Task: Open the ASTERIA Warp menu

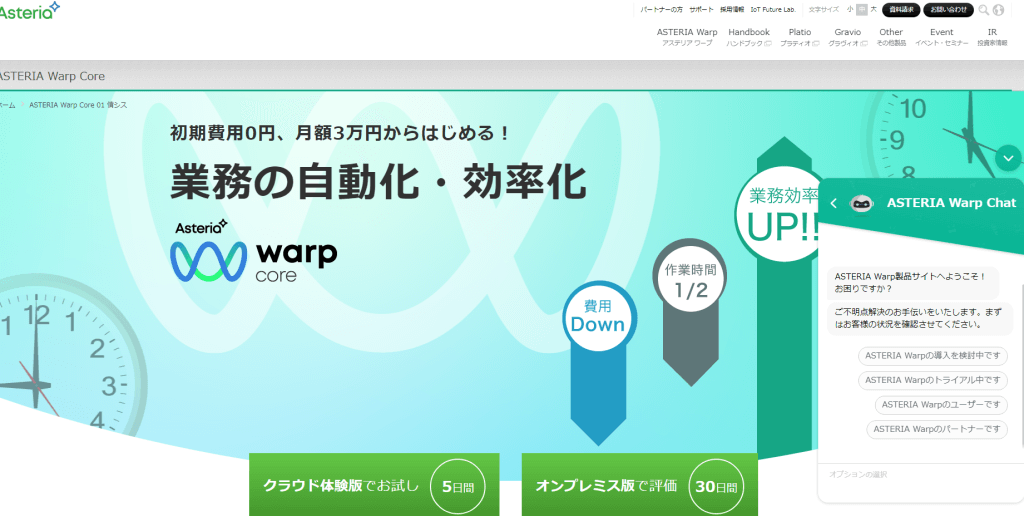Action: point(687,37)
